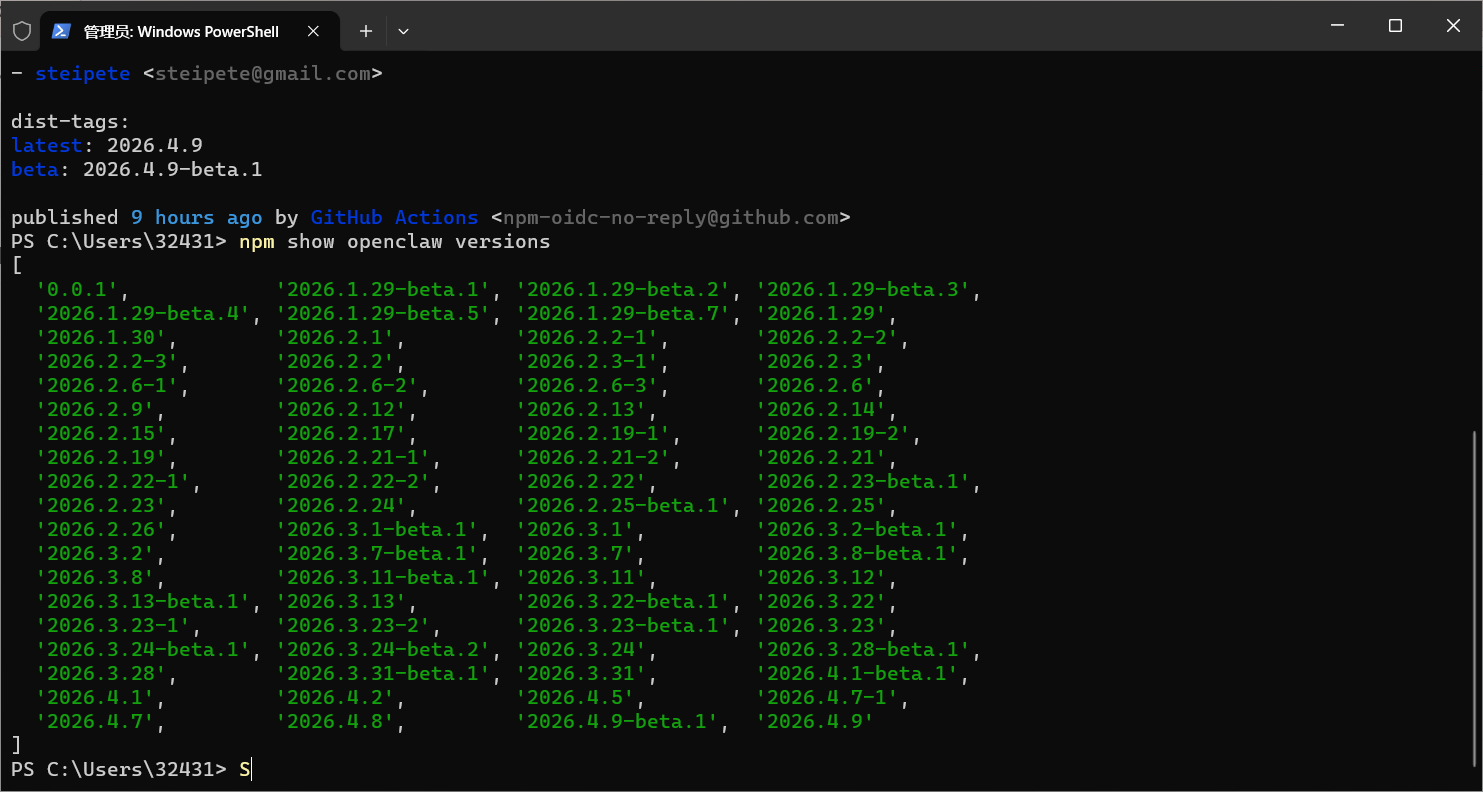This screenshot has width=1483, height=792.
Task: Click the last '2026.4.9' version entry
Action: (x=814, y=721)
